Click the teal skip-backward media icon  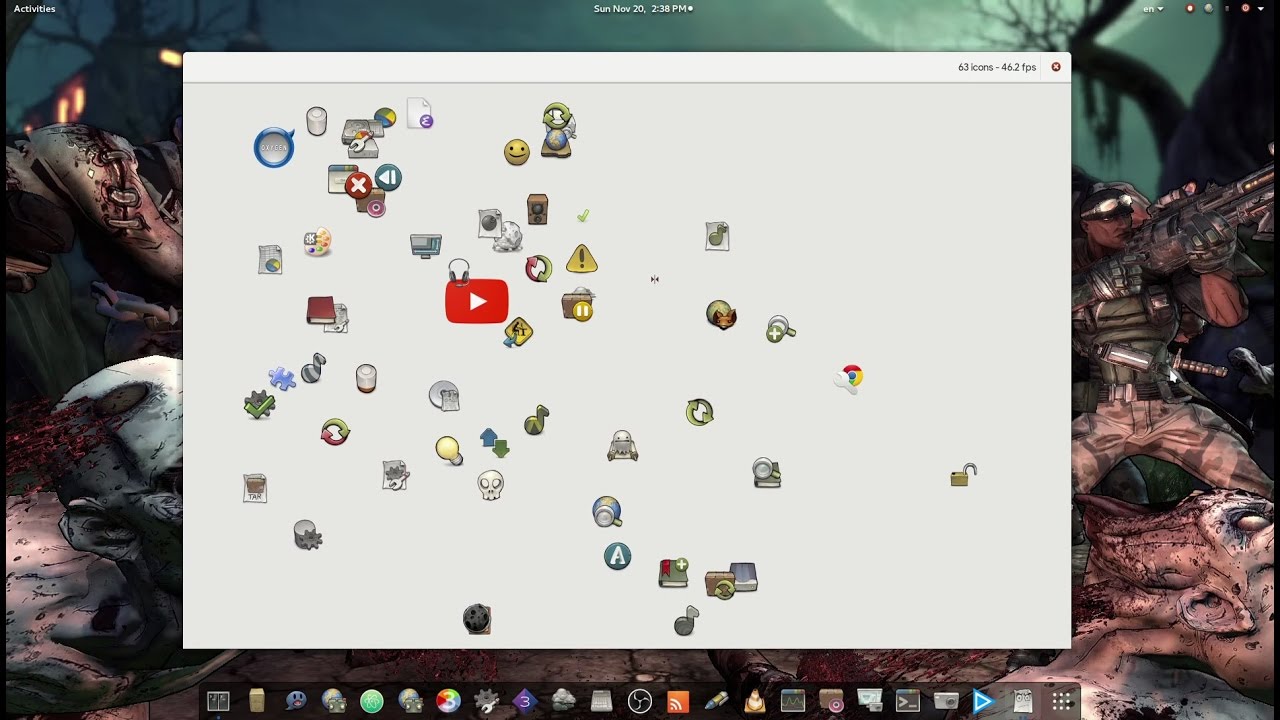pos(388,178)
